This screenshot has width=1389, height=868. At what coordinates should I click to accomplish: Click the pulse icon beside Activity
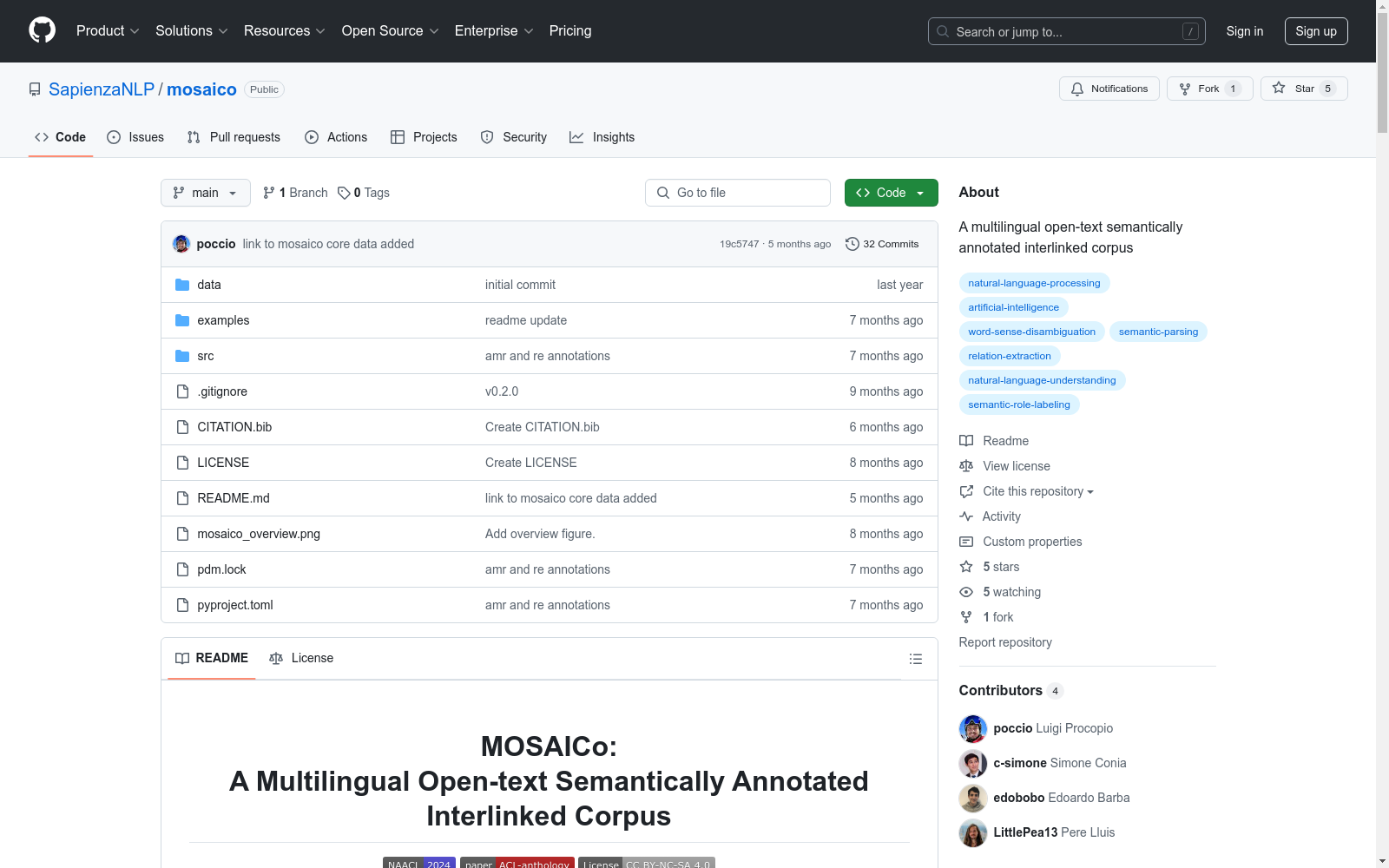966,516
